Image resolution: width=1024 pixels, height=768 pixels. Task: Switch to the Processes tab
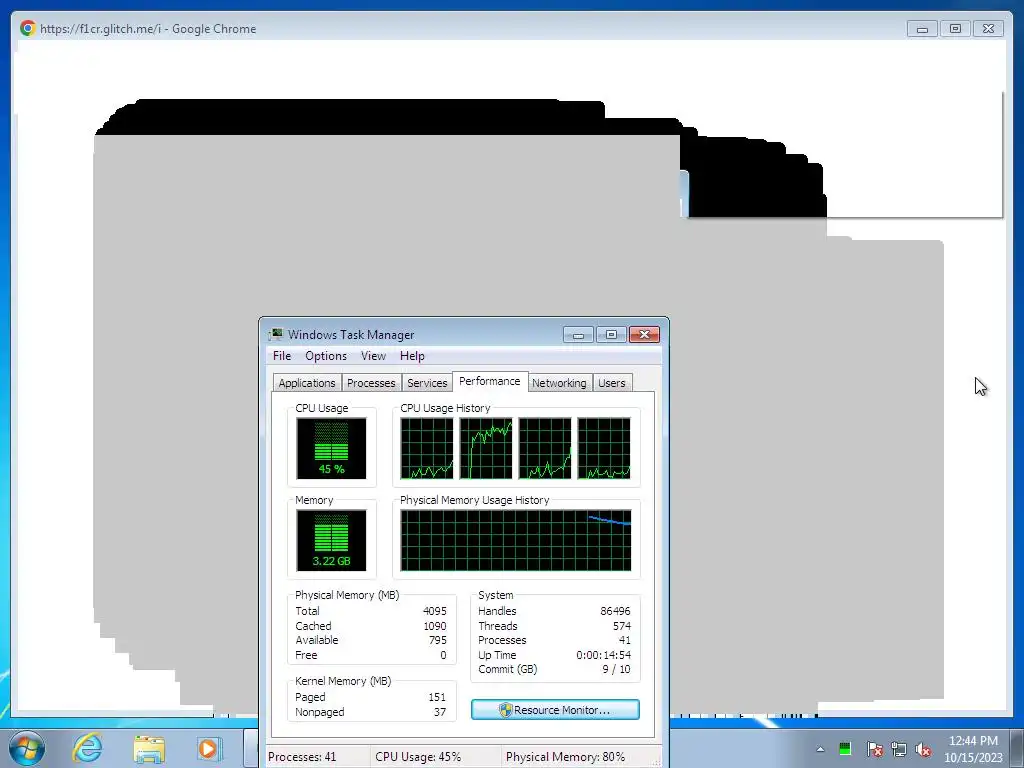(371, 383)
